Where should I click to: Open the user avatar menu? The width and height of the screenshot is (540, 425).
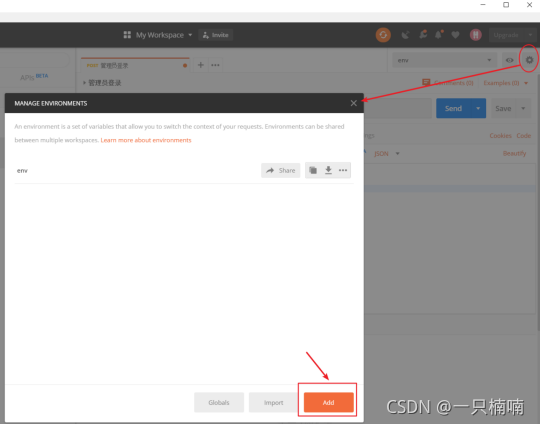pyautogui.click(x=476, y=35)
